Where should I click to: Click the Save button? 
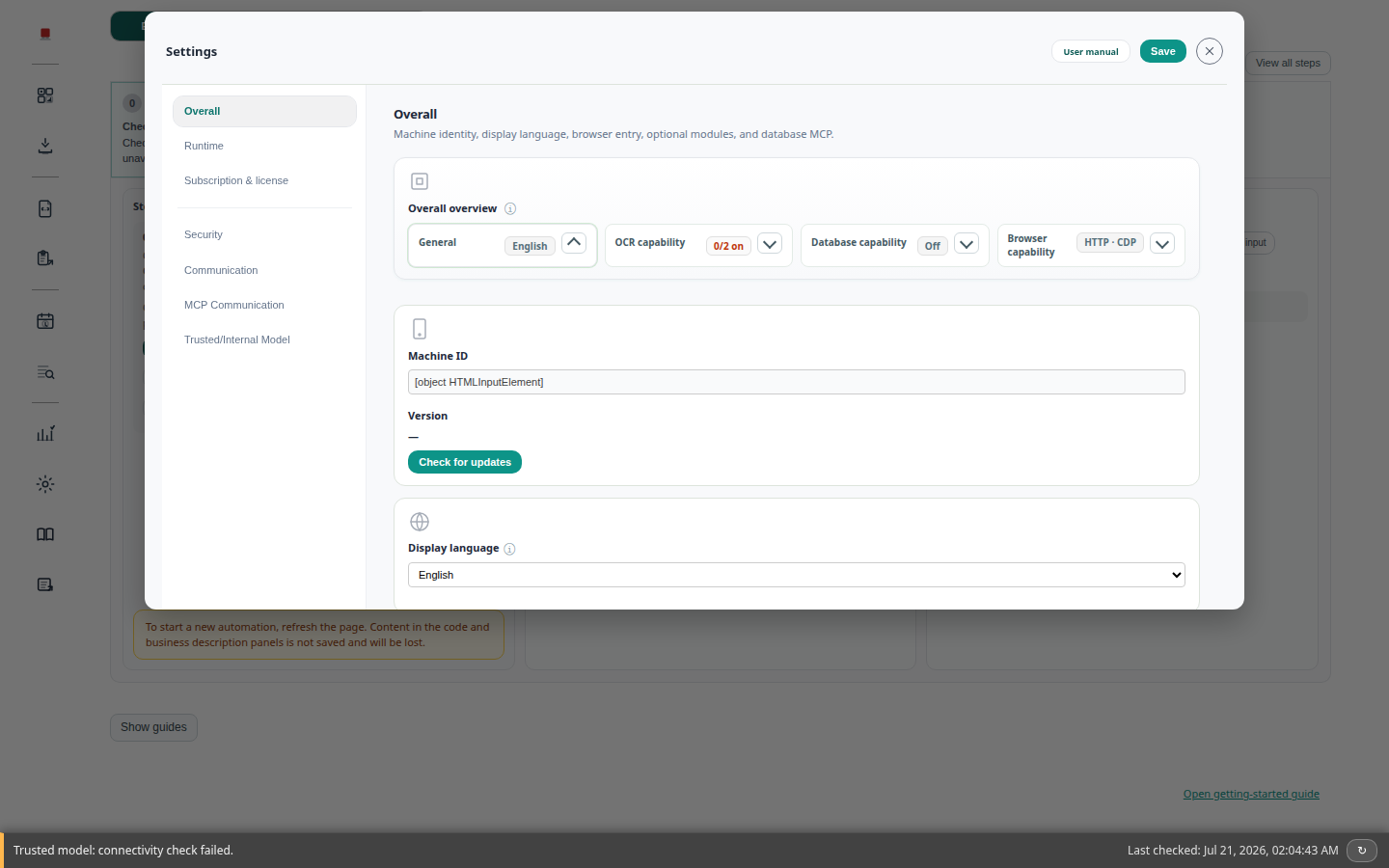[x=1163, y=51]
